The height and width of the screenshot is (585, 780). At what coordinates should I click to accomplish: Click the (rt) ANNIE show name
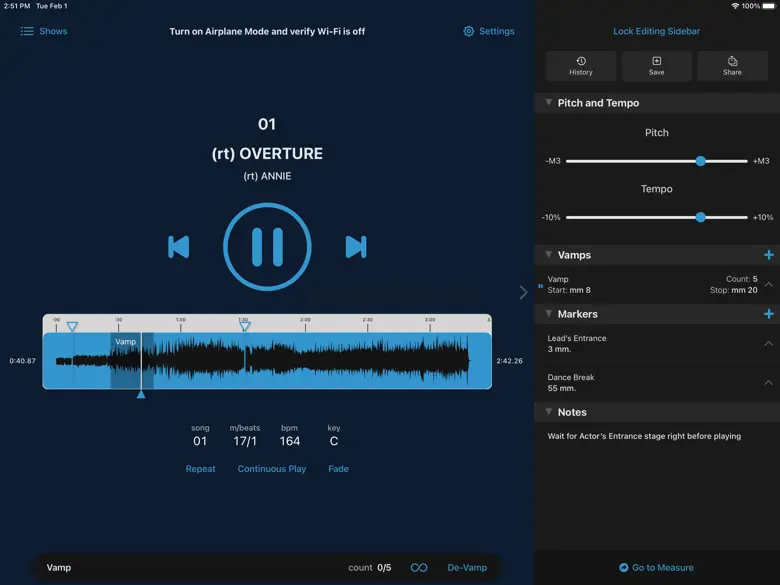click(267, 176)
